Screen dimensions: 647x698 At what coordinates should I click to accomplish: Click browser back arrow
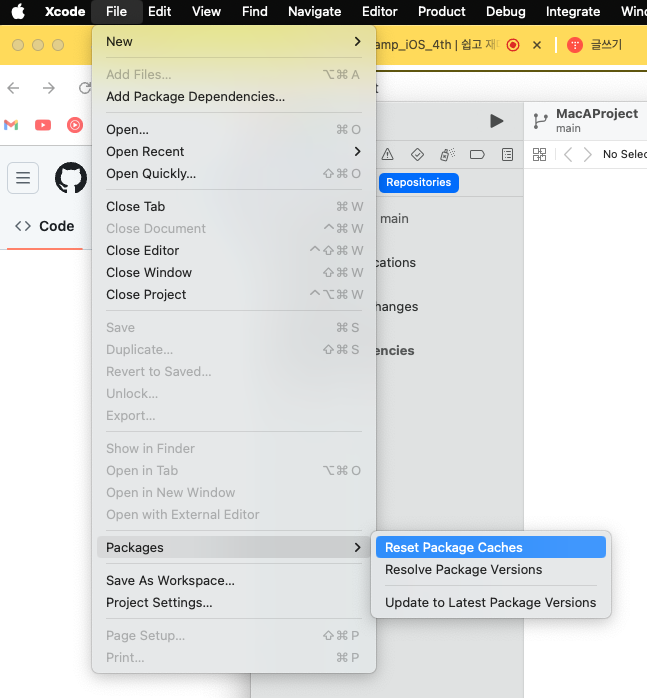coord(14,88)
